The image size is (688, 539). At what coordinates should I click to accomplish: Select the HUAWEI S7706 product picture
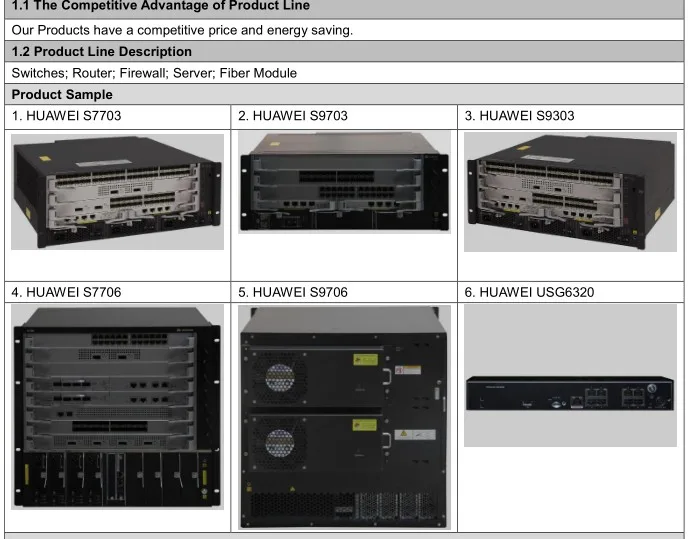[117, 407]
